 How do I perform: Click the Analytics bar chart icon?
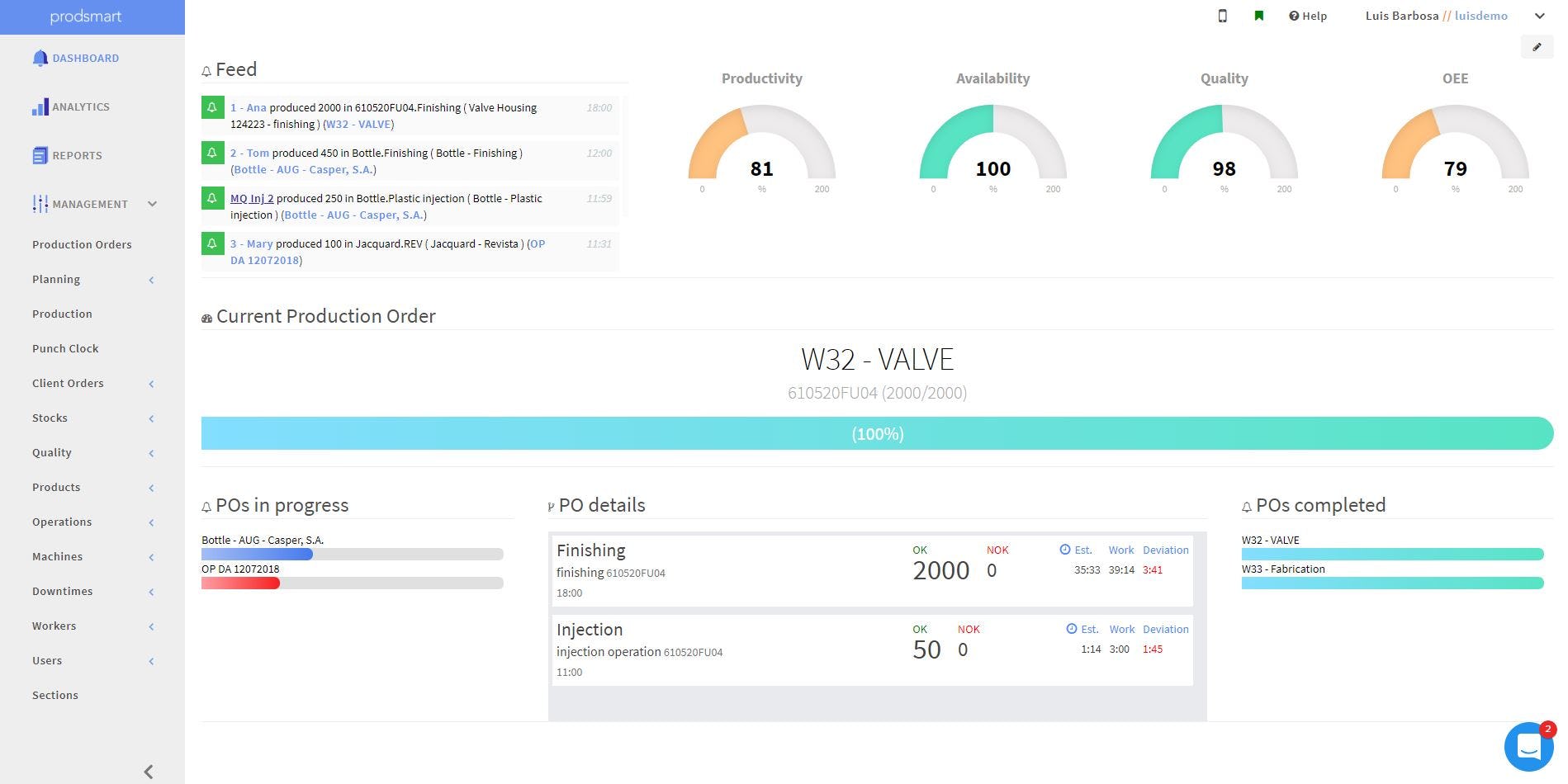pos(40,107)
